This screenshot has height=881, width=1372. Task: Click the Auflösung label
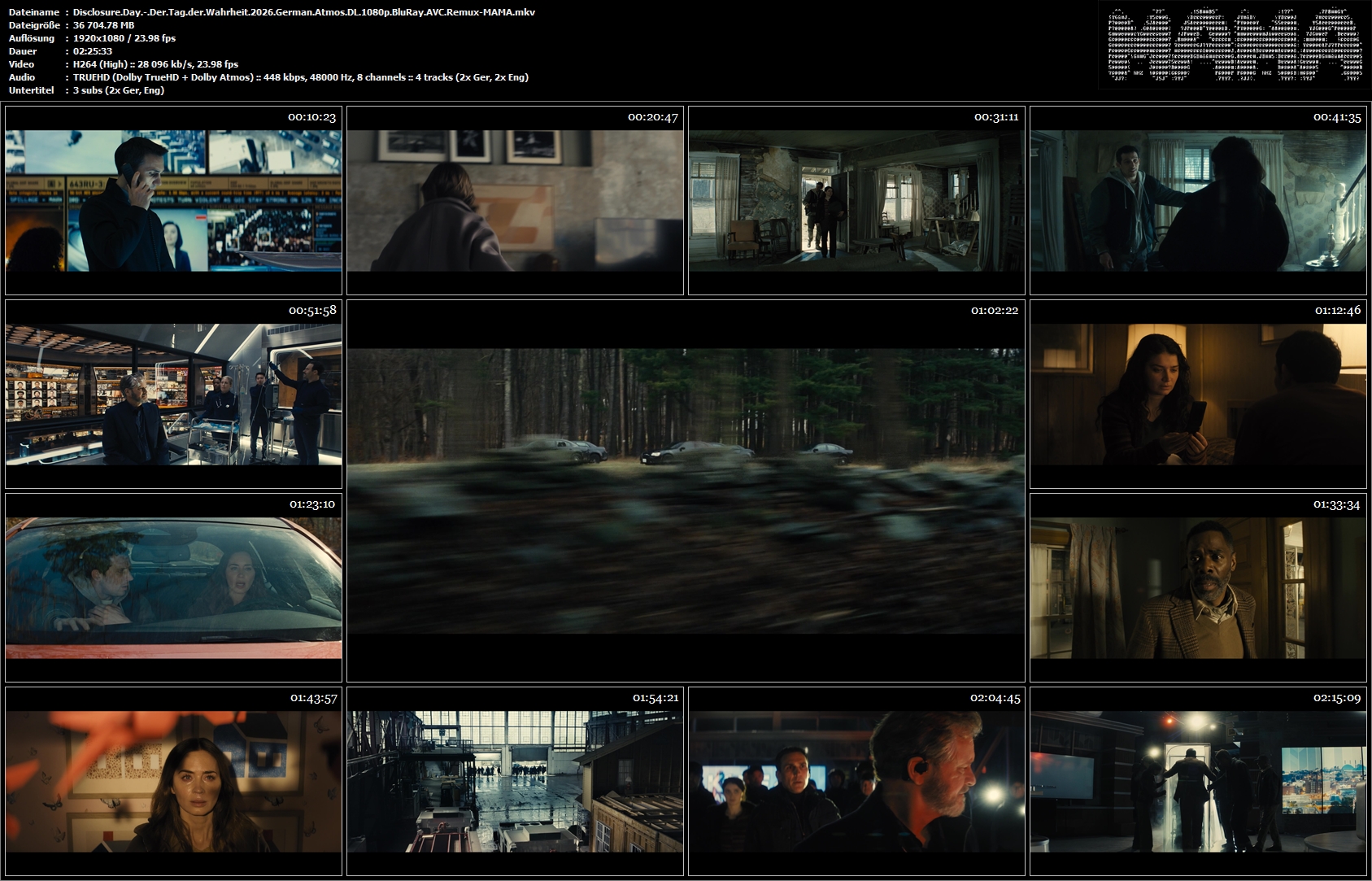click(x=32, y=38)
